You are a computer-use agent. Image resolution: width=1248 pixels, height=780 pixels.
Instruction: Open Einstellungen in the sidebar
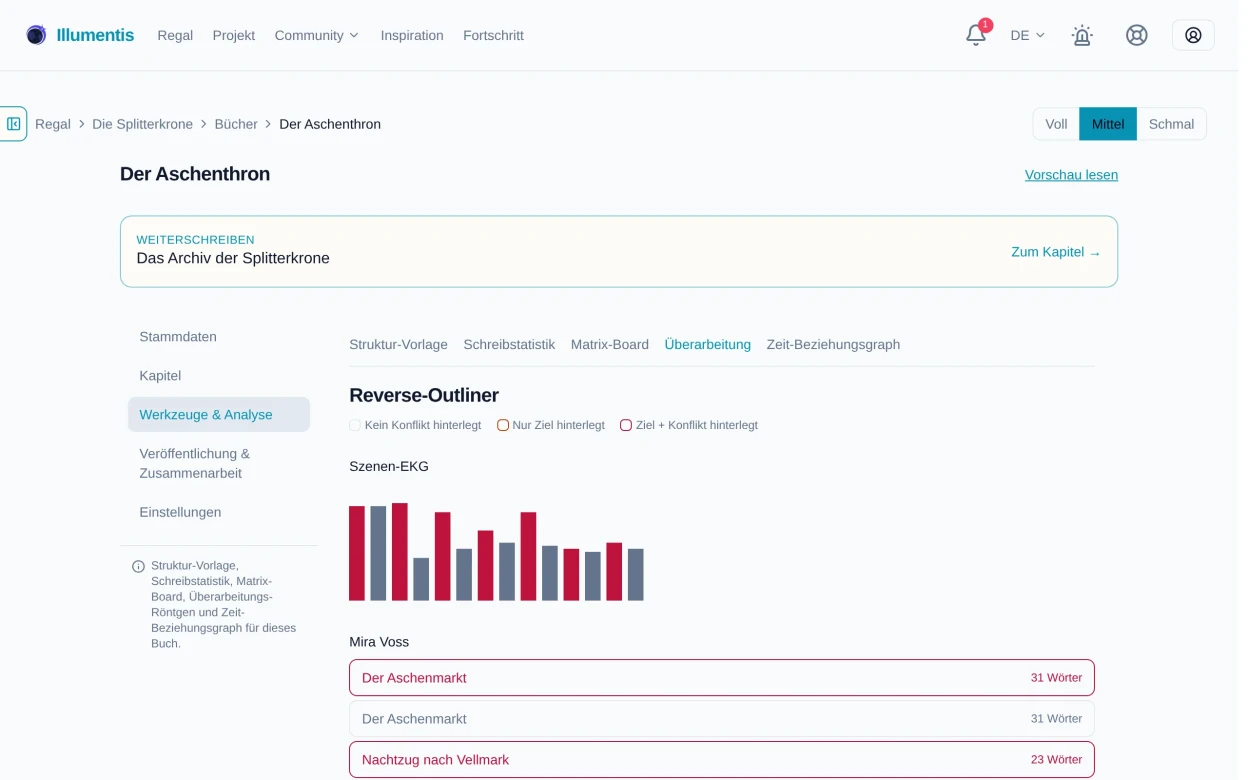click(x=219, y=512)
